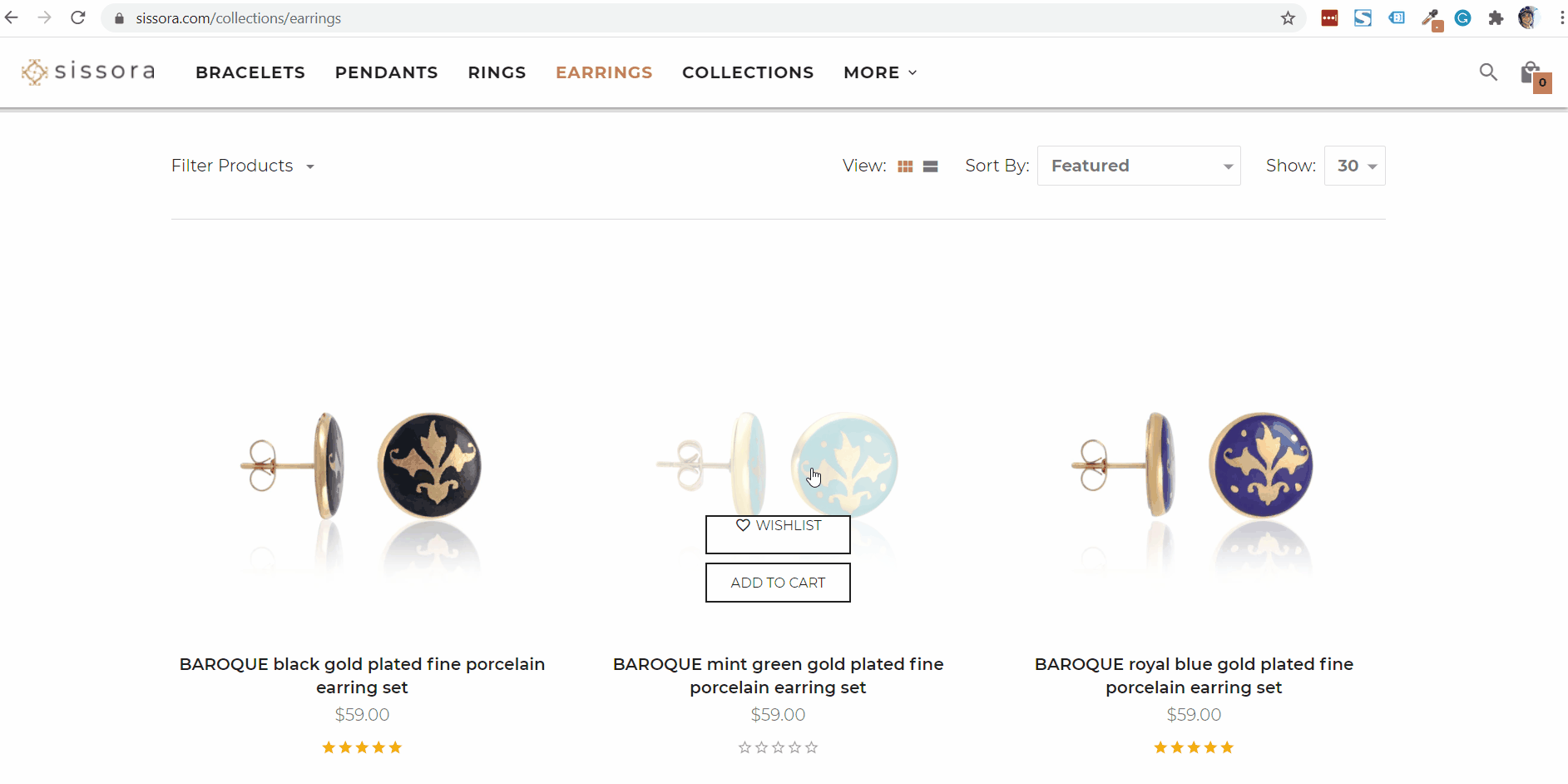This screenshot has width=1568, height=784.
Task: Add mint green earrings to wishlist
Action: pos(778,533)
